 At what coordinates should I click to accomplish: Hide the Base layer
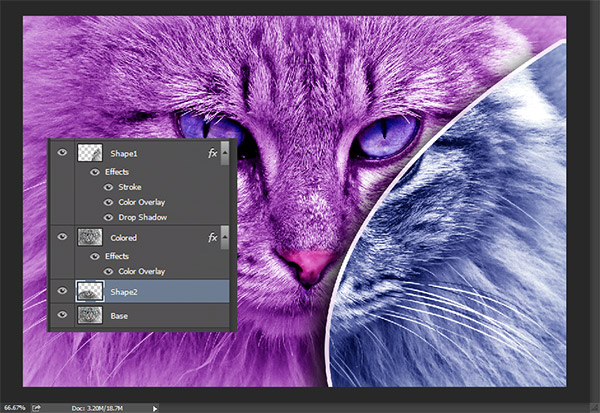coord(64,316)
